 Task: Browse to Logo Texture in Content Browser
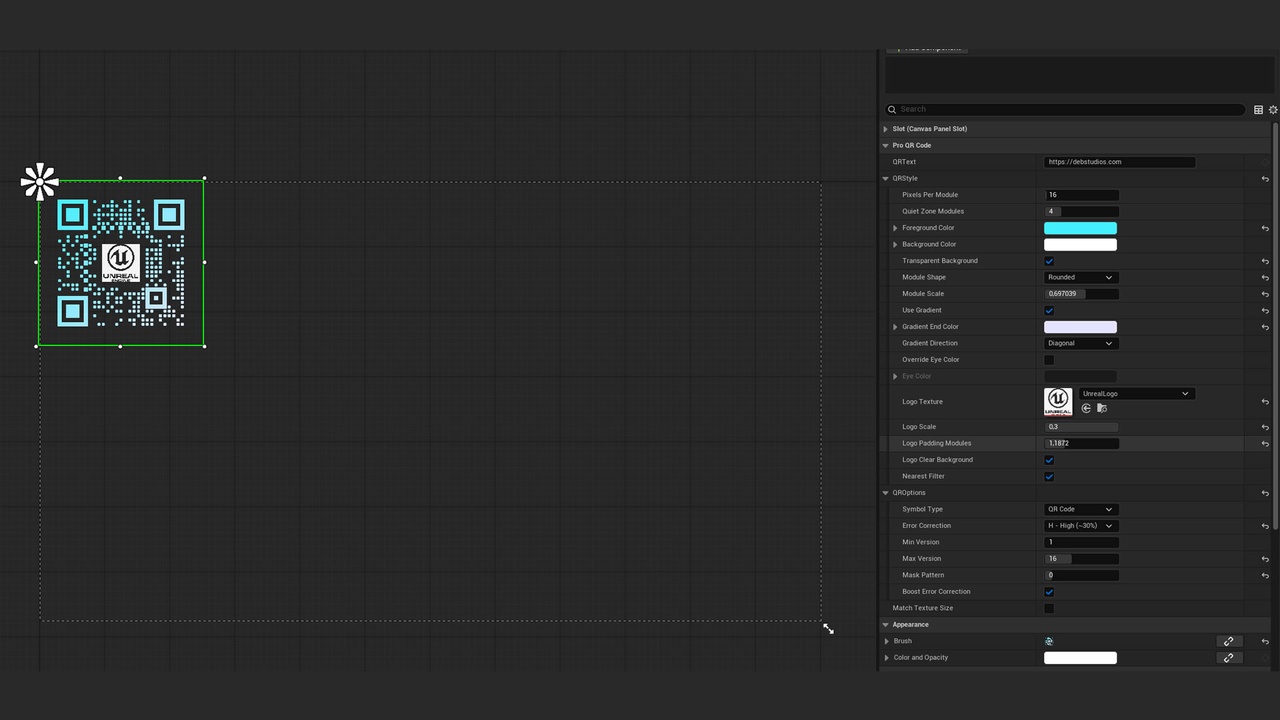1102,408
